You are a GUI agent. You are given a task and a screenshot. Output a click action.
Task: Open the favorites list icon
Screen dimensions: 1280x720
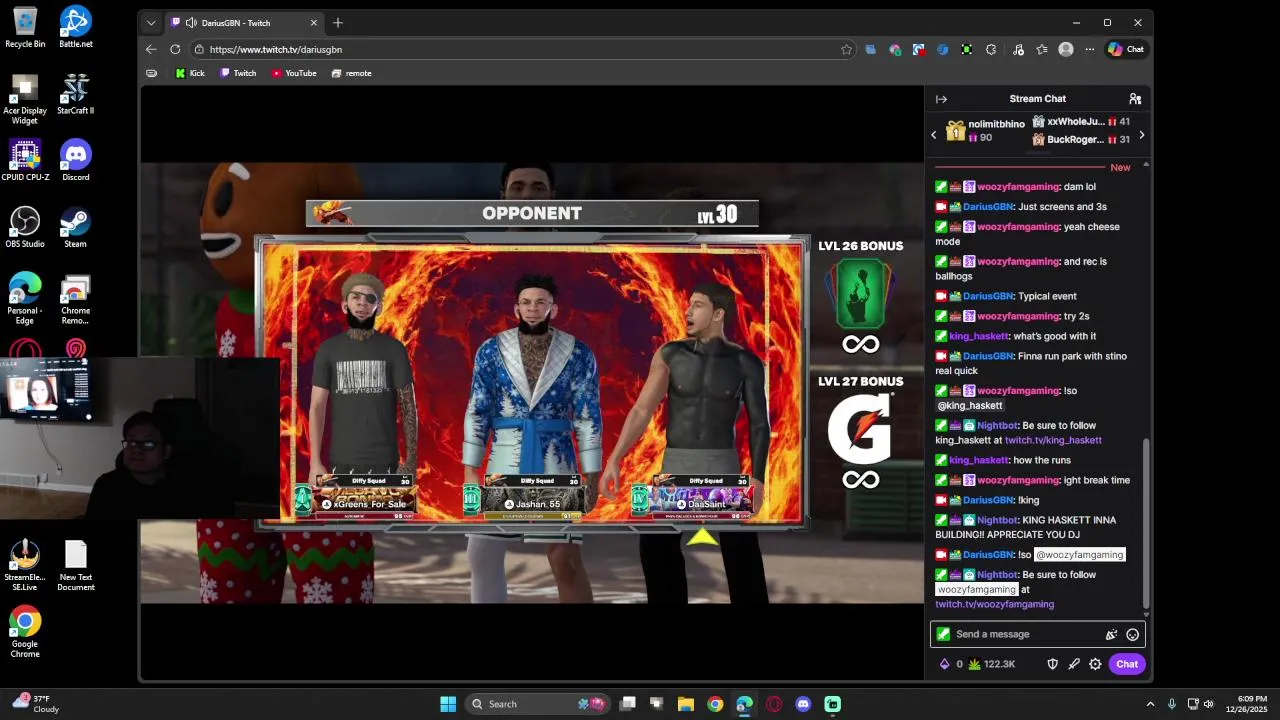click(1041, 49)
